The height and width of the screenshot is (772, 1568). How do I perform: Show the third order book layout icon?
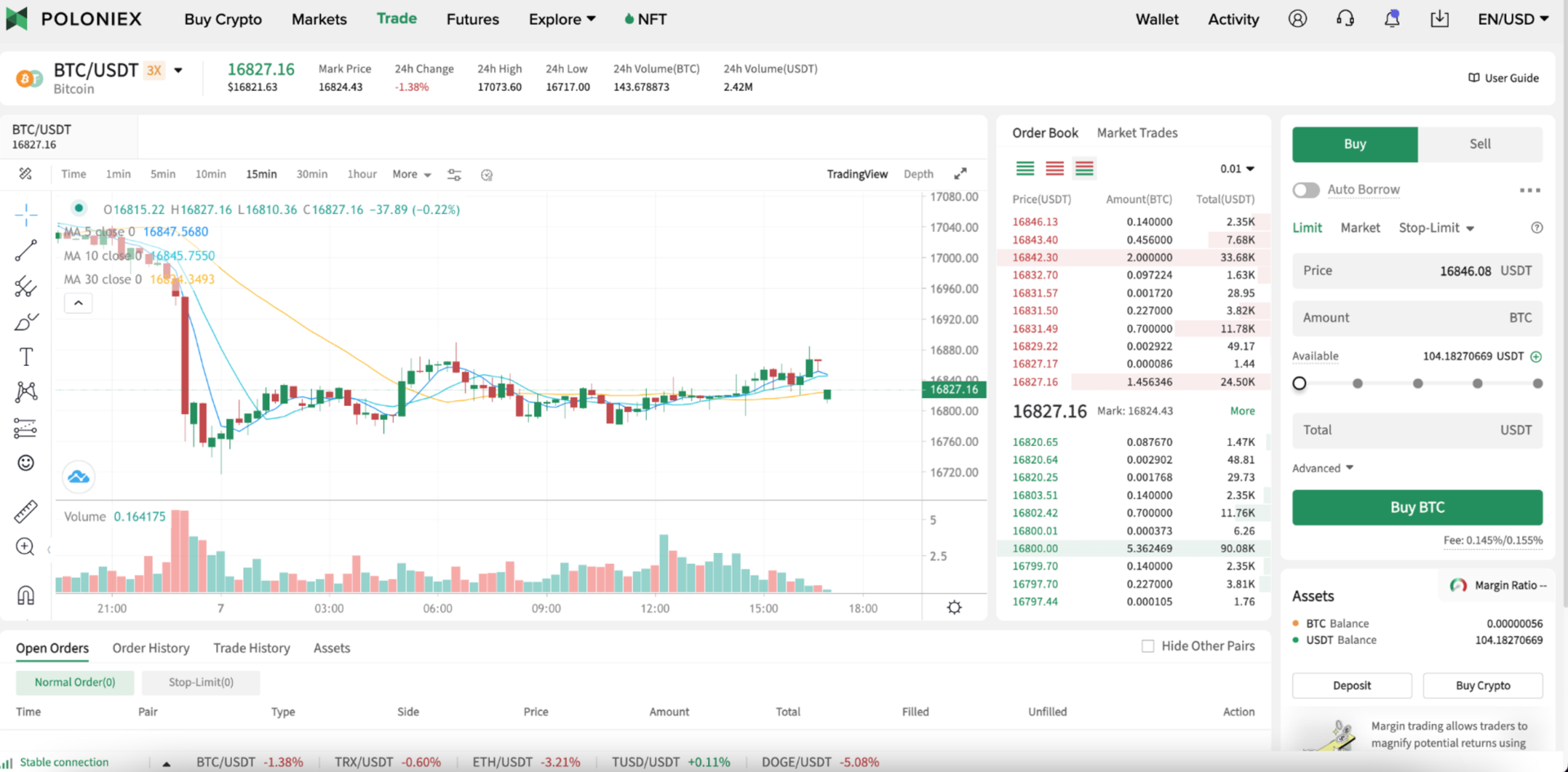[1085, 168]
